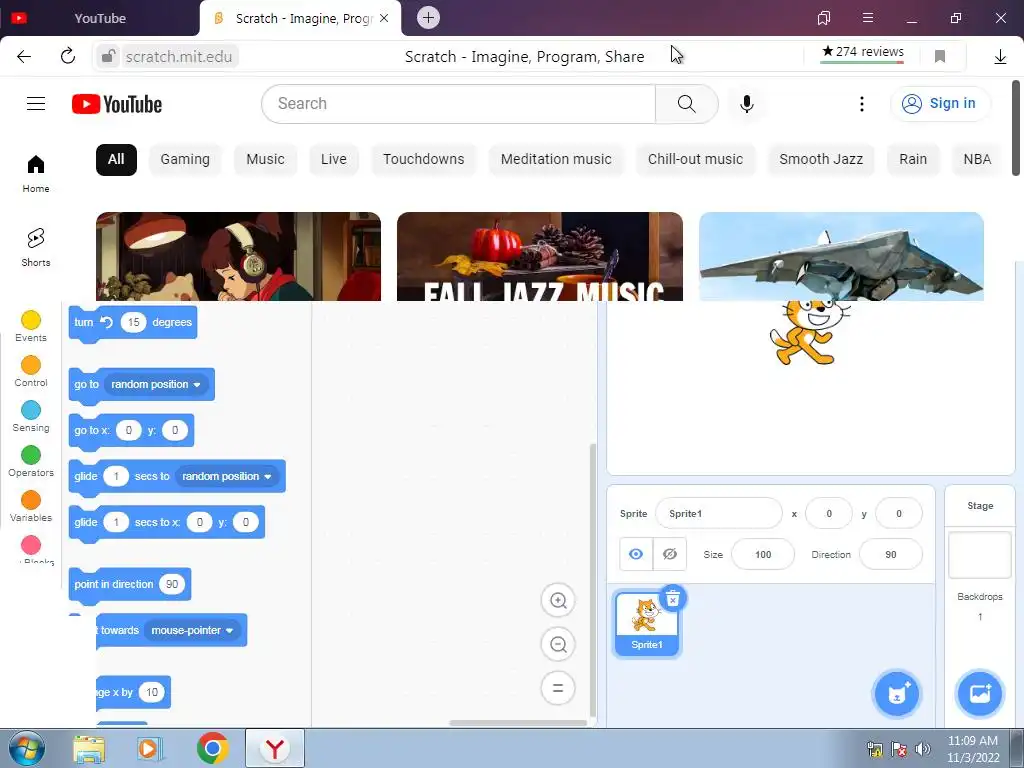
Task: Open browser downloads
Action: [1000, 57]
